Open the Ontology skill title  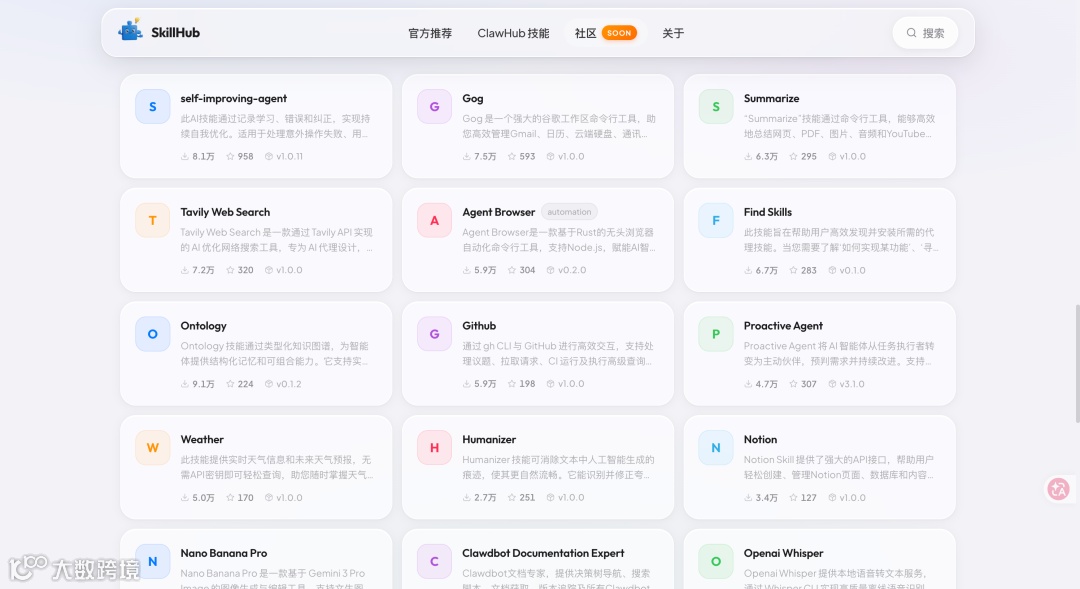point(203,326)
